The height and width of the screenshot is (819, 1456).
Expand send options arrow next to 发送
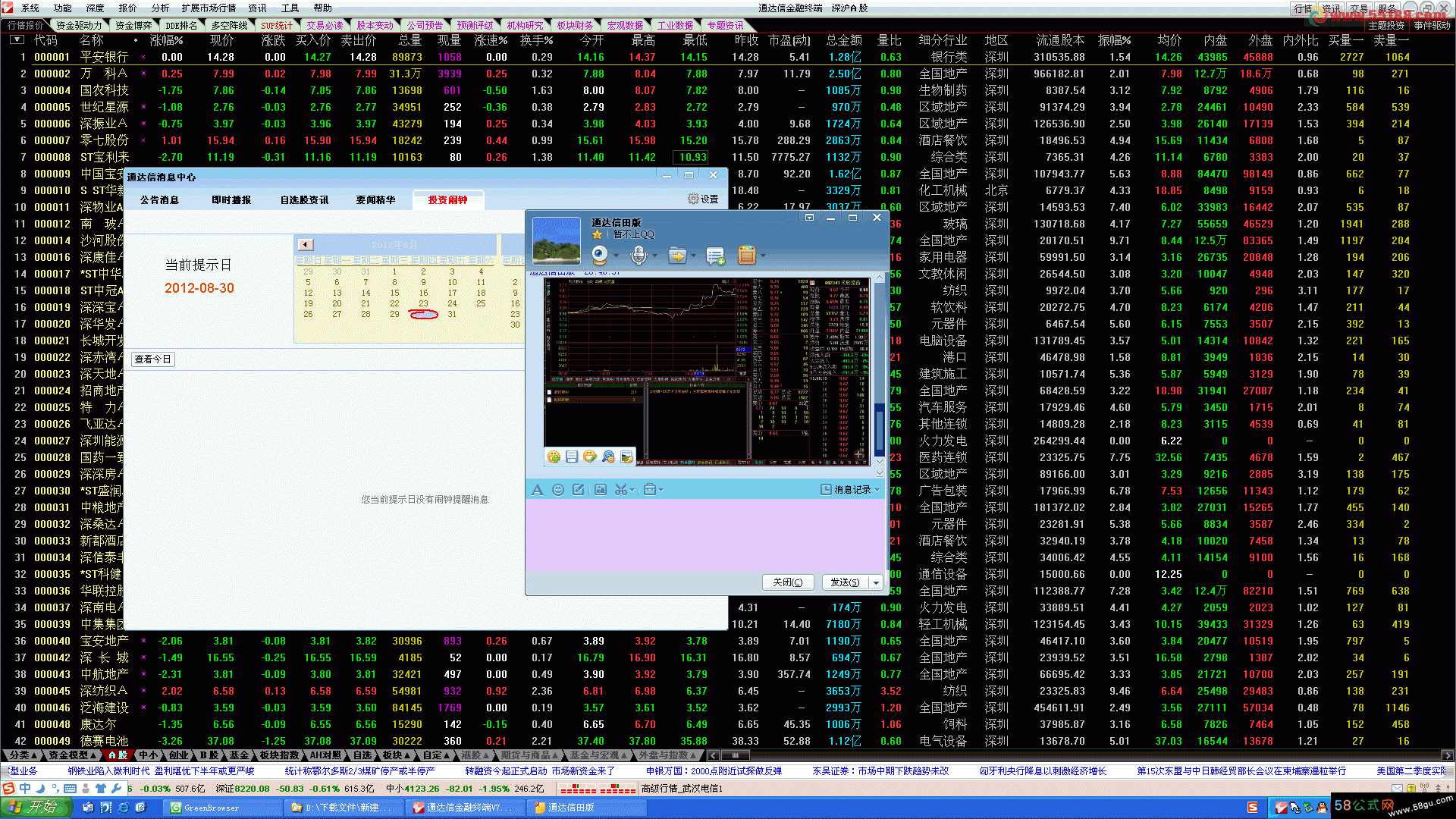(877, 582)
